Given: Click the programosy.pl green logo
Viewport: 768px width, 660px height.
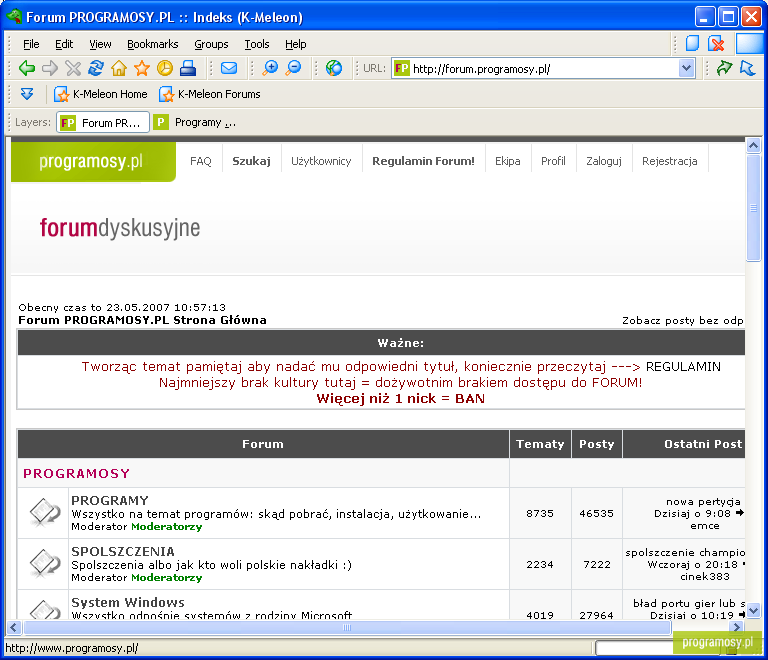Looking at the screenshot, I should coord(93,161).
